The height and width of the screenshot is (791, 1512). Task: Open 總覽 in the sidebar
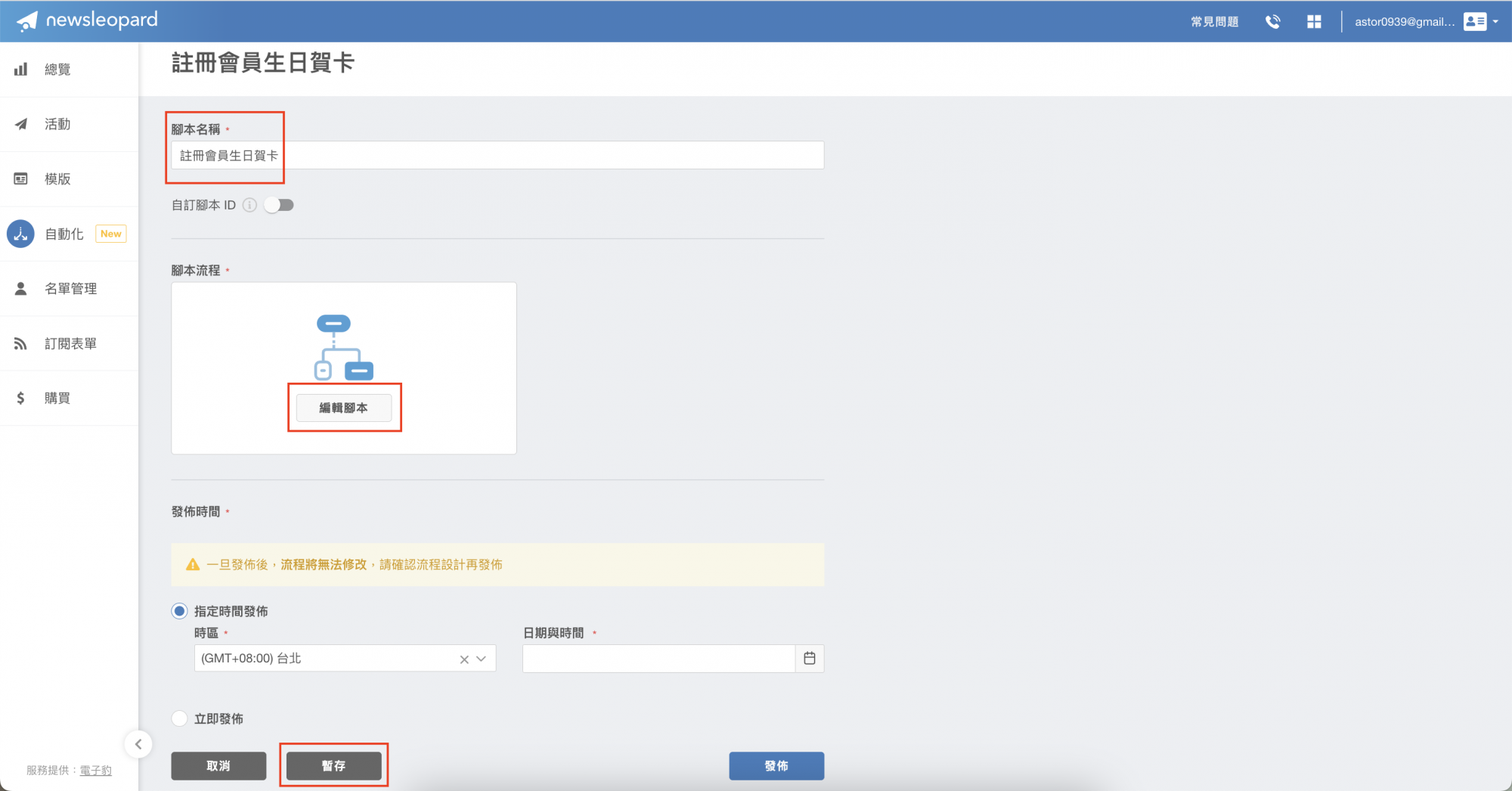click(69, 70)
